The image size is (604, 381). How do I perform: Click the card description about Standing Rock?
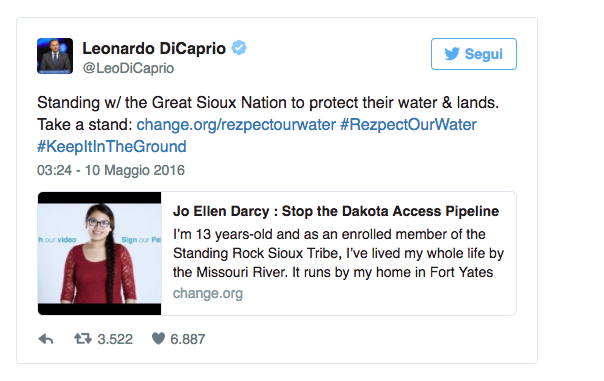(x=338, y=253)
